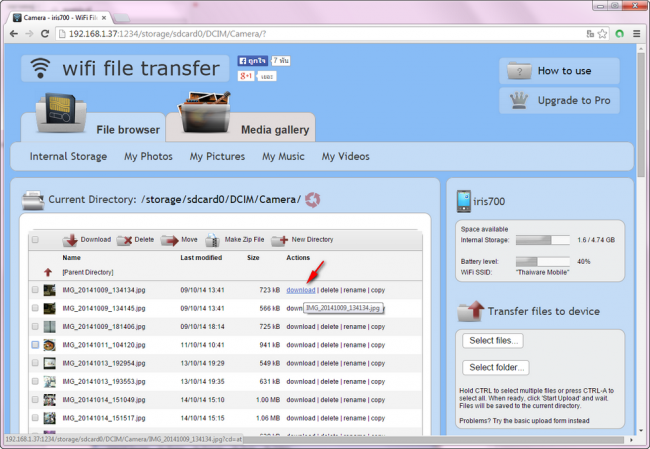Screen dimensions: 650x449
Task: Open My Photos section
Action: (x=148, y=156)
